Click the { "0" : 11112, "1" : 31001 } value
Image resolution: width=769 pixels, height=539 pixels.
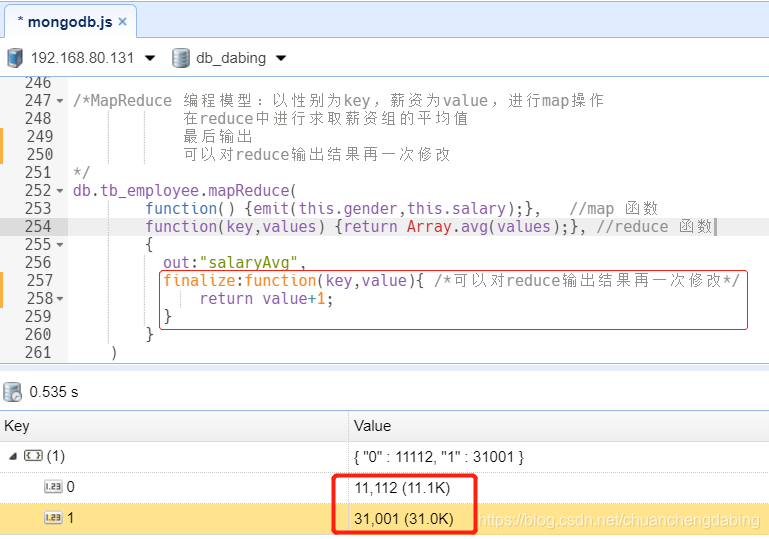(x=439, y=457)
